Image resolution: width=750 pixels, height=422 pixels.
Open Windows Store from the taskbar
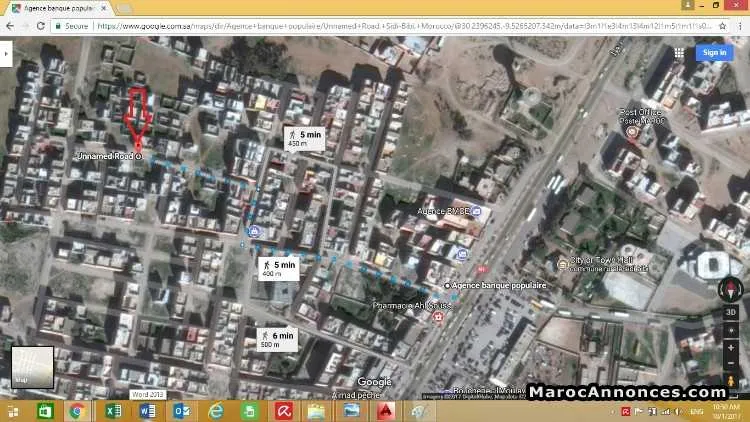point(45,411)
